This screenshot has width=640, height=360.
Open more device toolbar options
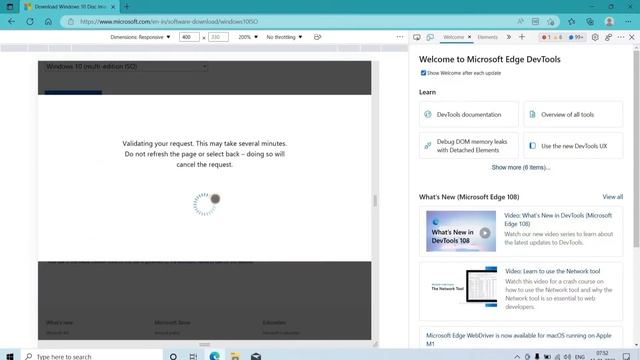[400, 37]
